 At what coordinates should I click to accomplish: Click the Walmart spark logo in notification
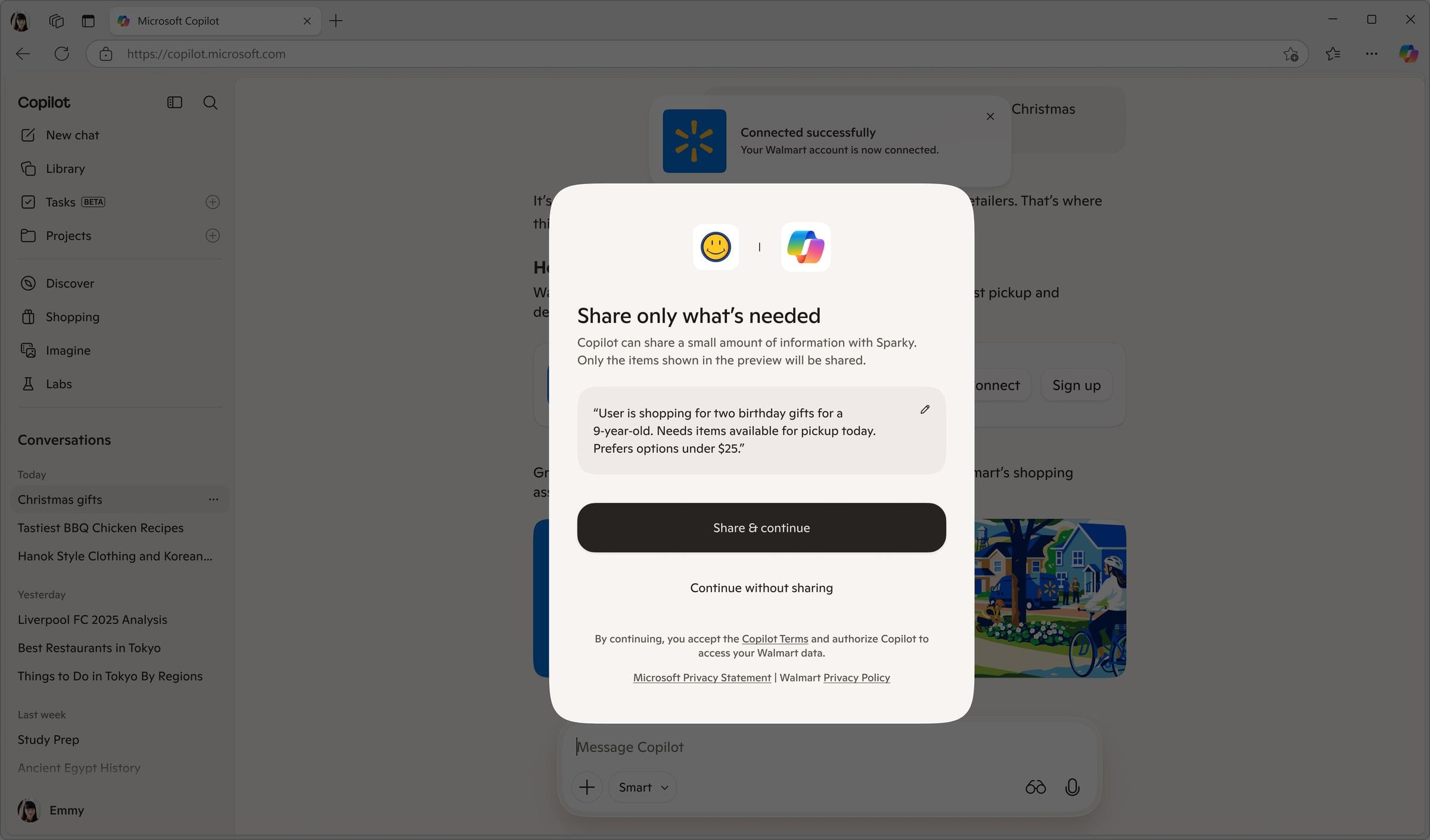pyautogui.click(x=694, y=141)
